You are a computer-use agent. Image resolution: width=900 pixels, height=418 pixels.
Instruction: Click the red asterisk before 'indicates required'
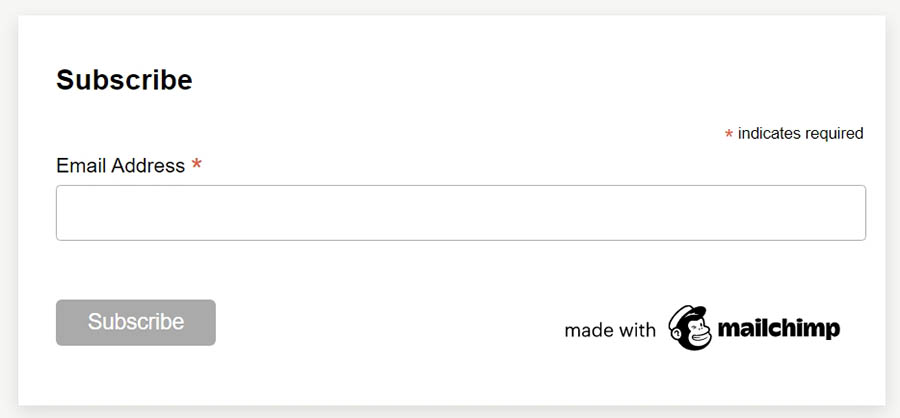point(729,134)
